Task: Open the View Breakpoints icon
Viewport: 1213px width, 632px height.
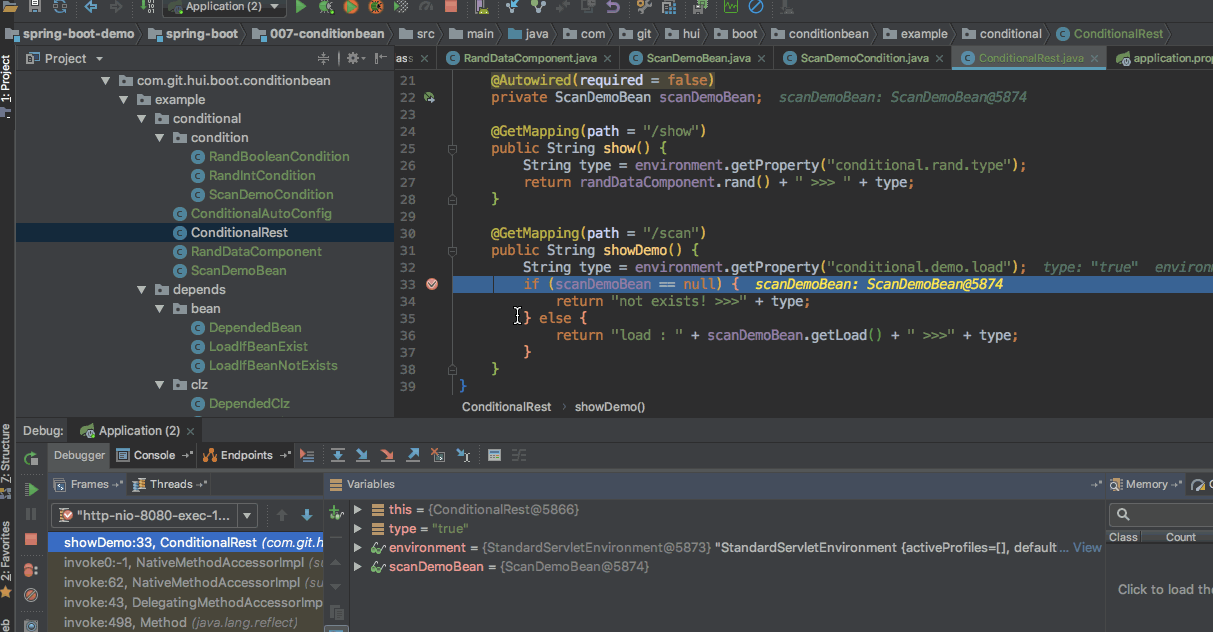Action: tap(31, 568)
